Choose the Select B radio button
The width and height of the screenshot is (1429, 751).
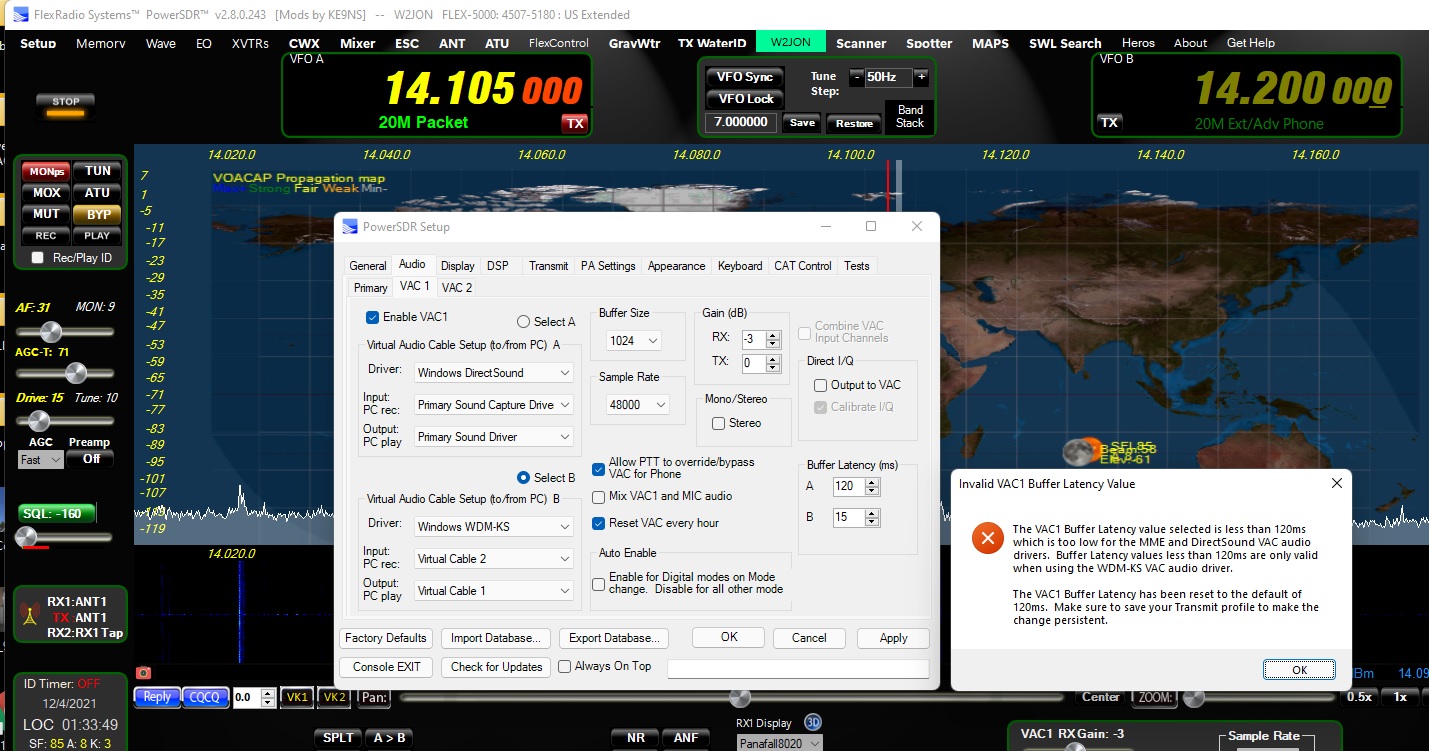[523, 478]
